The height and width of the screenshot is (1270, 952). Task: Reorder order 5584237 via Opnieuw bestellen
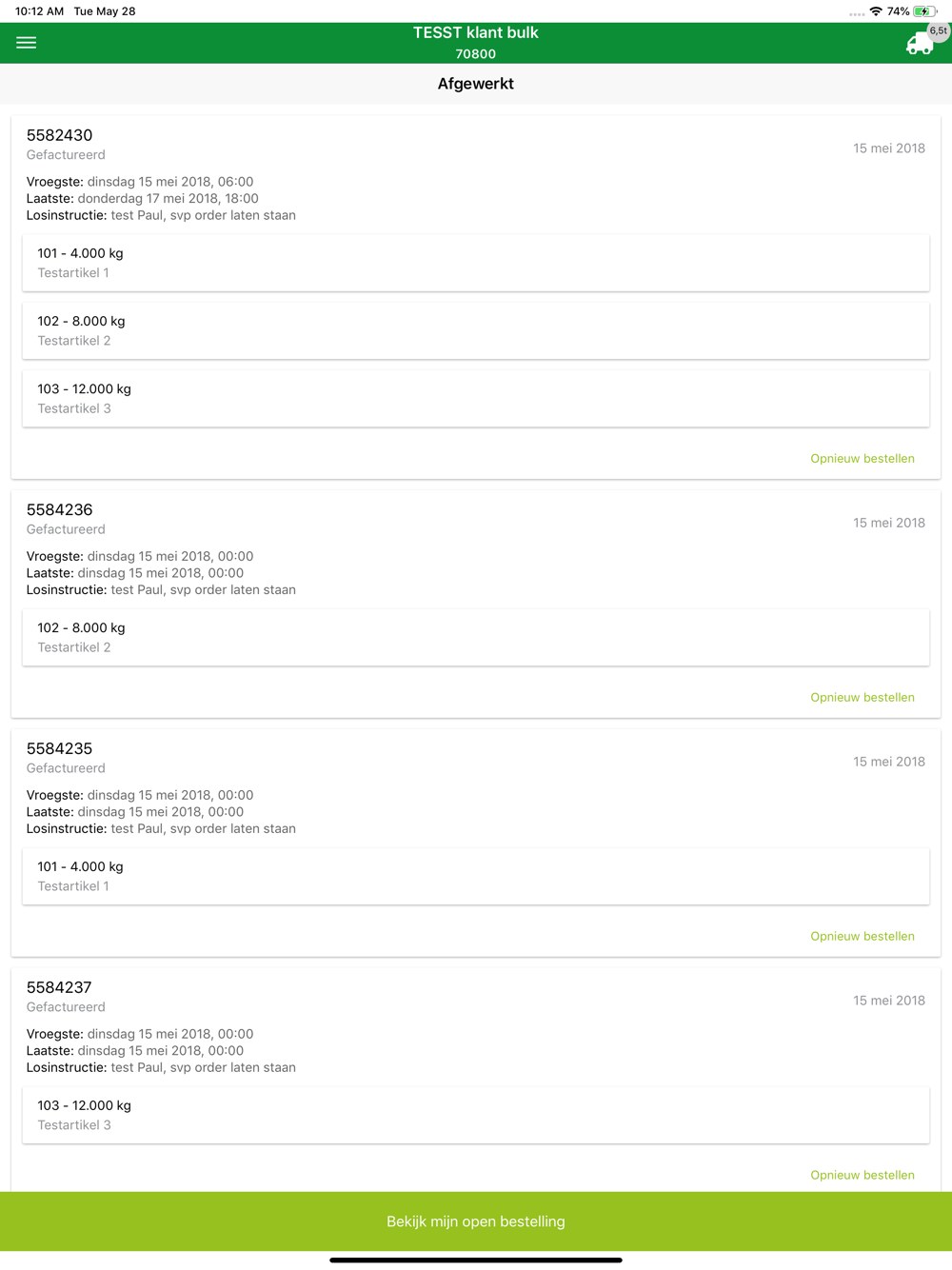click(x=863, y=1176)
